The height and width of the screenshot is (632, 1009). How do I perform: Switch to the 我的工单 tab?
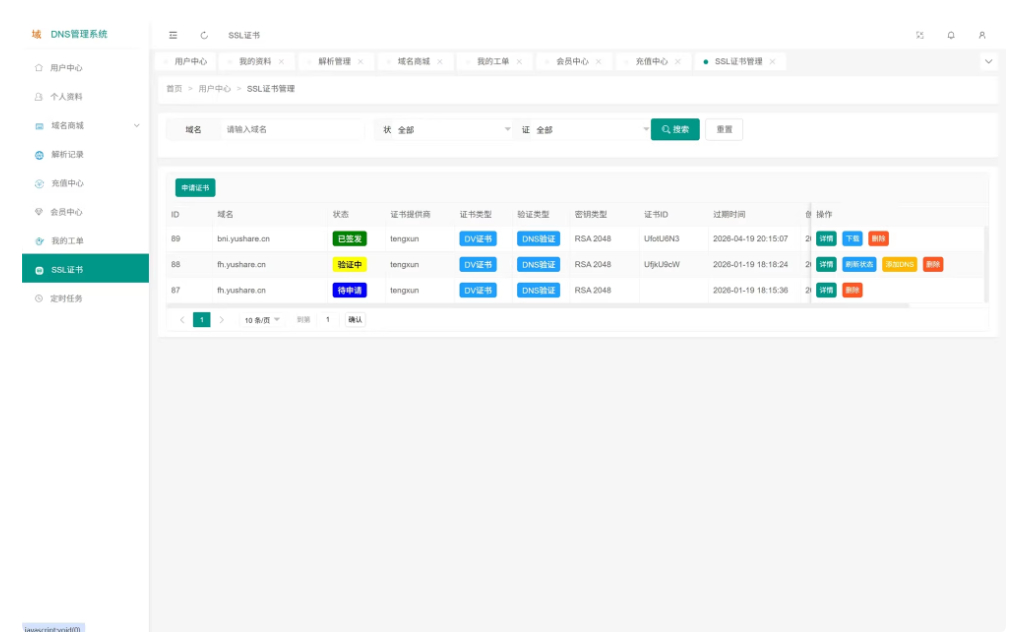tap(492, 62)
